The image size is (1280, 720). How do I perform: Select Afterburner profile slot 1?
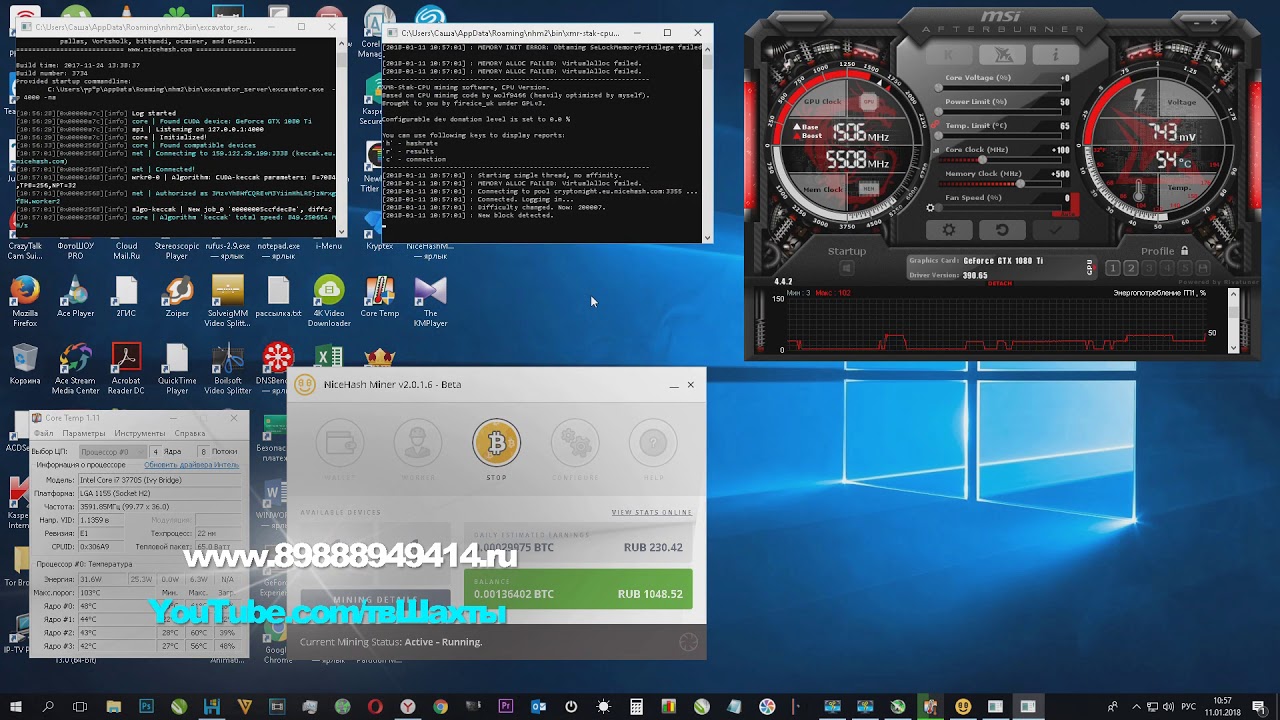coord(1112,268)
